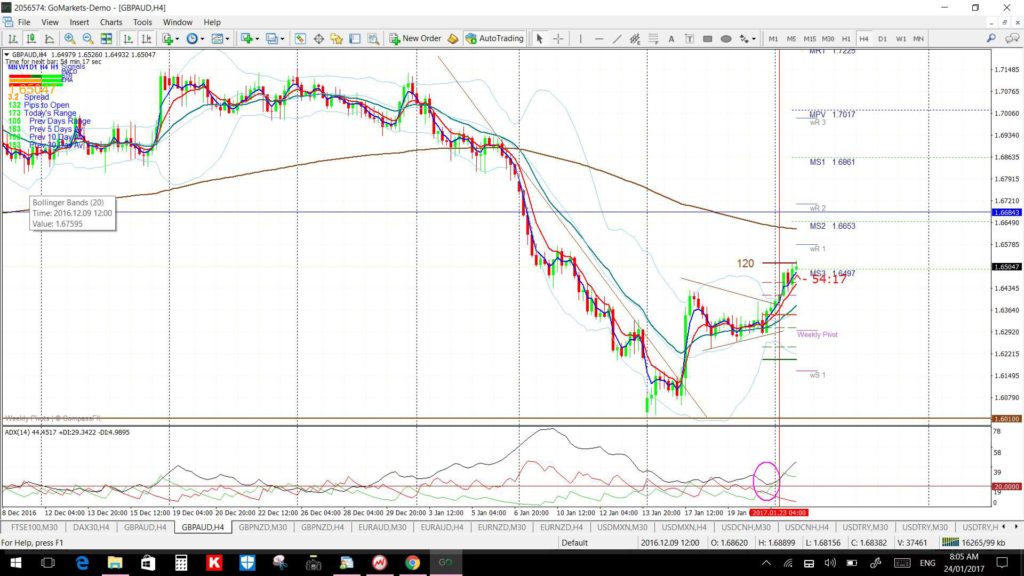Select the Fibonacci retracement tool
Image resolution: width=1024 pixels, height=576 pixels.
(x=652, y=39)
